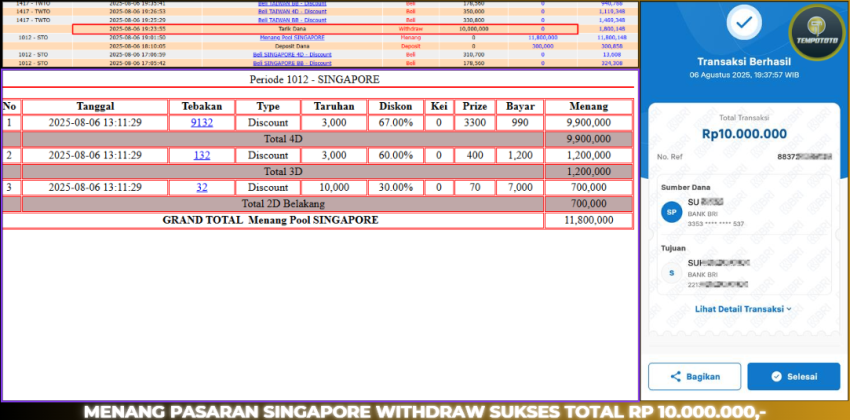Click the Withdraw label in highlighted row

[410, 29]
